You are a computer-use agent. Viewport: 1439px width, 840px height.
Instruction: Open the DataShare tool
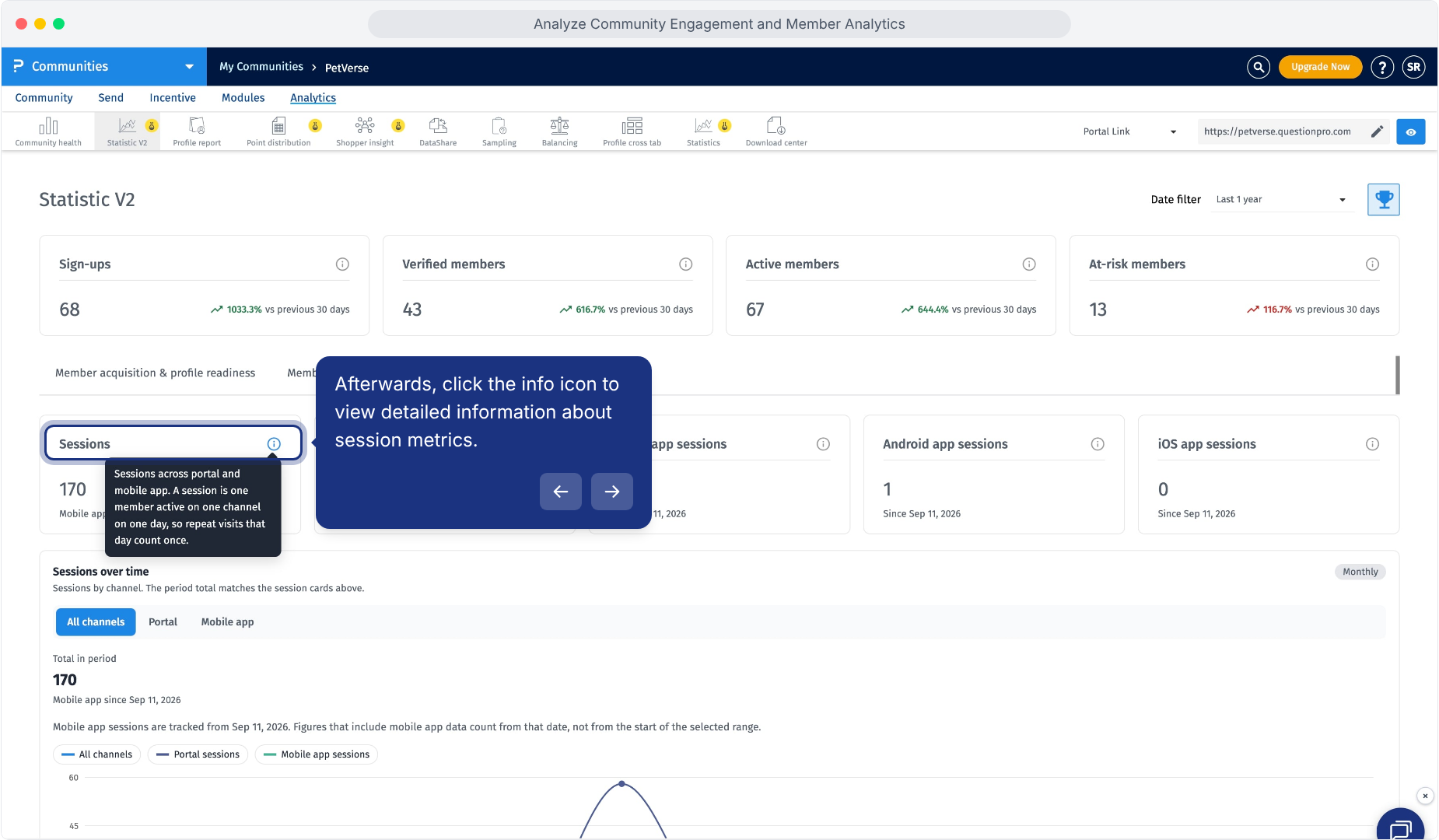[438, 131]
